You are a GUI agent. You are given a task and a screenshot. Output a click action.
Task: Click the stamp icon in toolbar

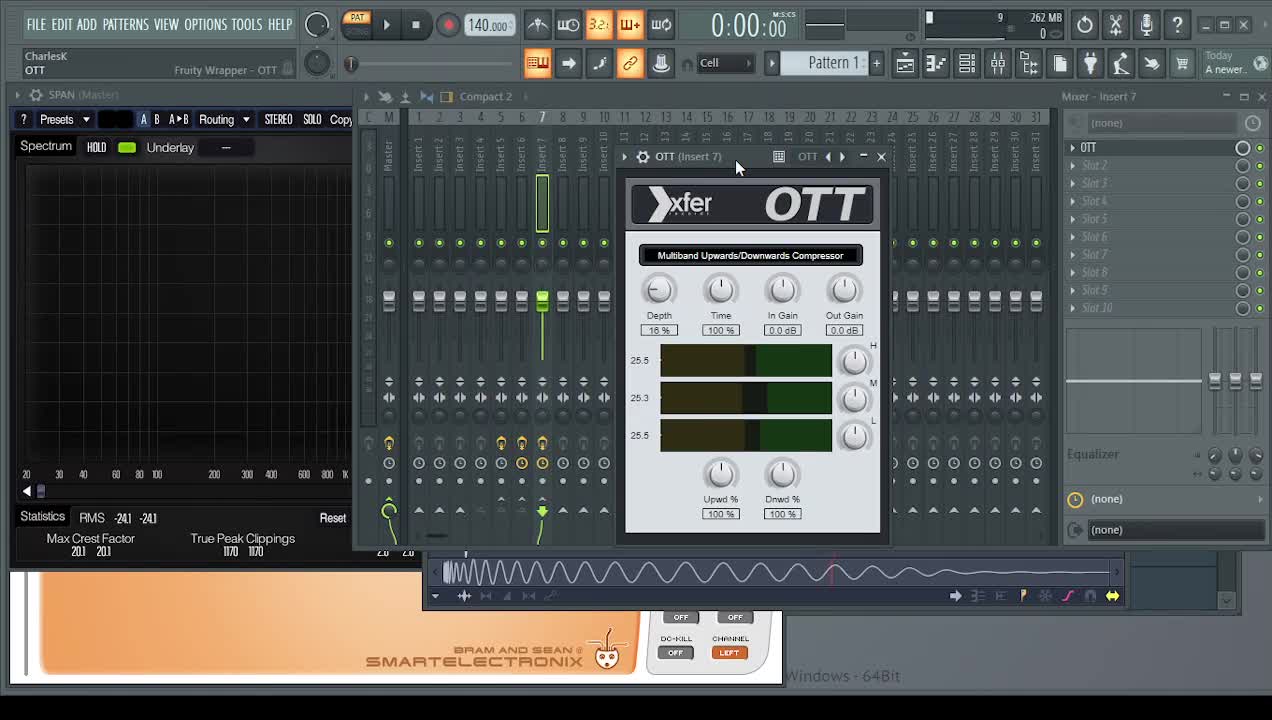click(x=661, y=64)
